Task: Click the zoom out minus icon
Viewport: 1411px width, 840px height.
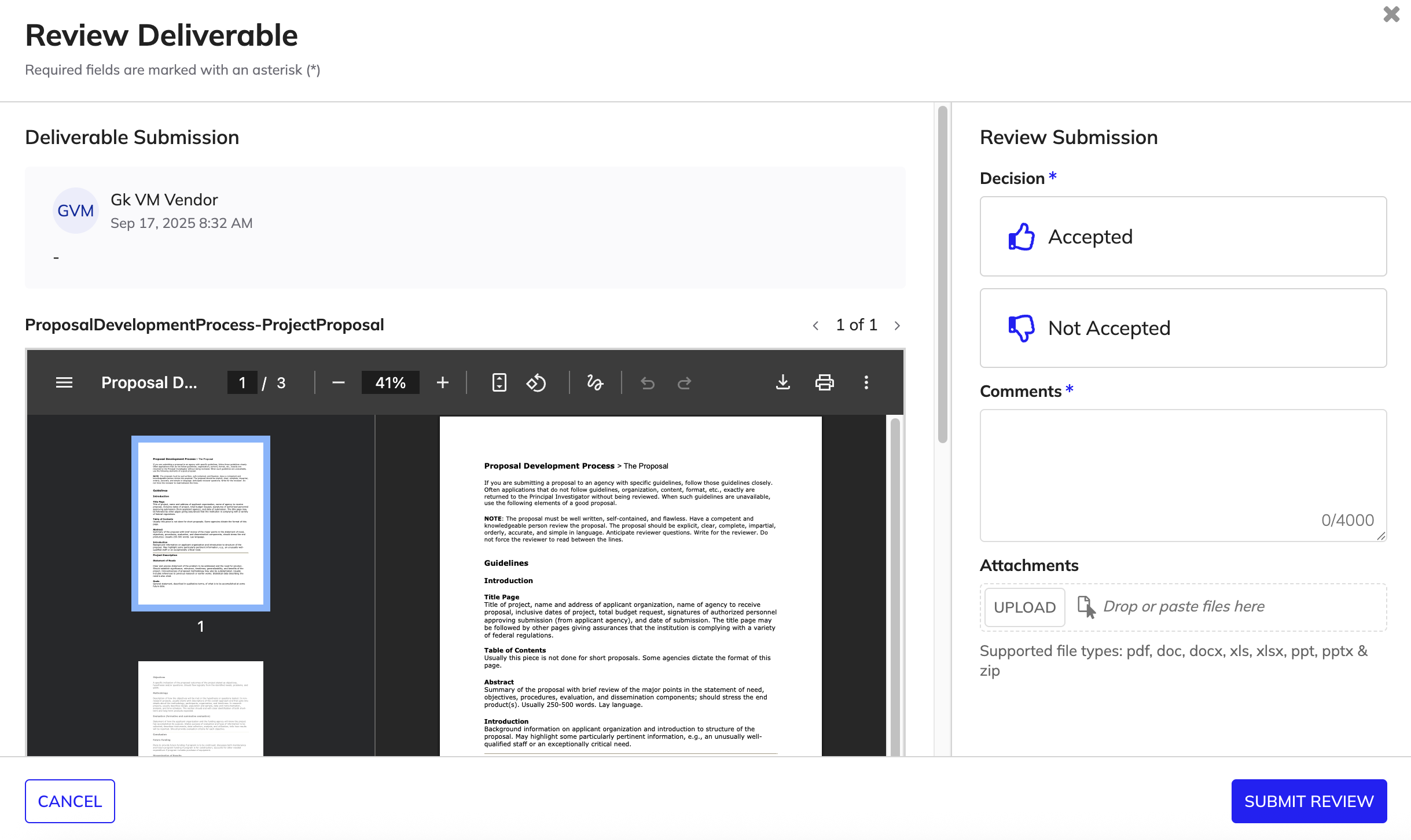Action: point(339,382)
